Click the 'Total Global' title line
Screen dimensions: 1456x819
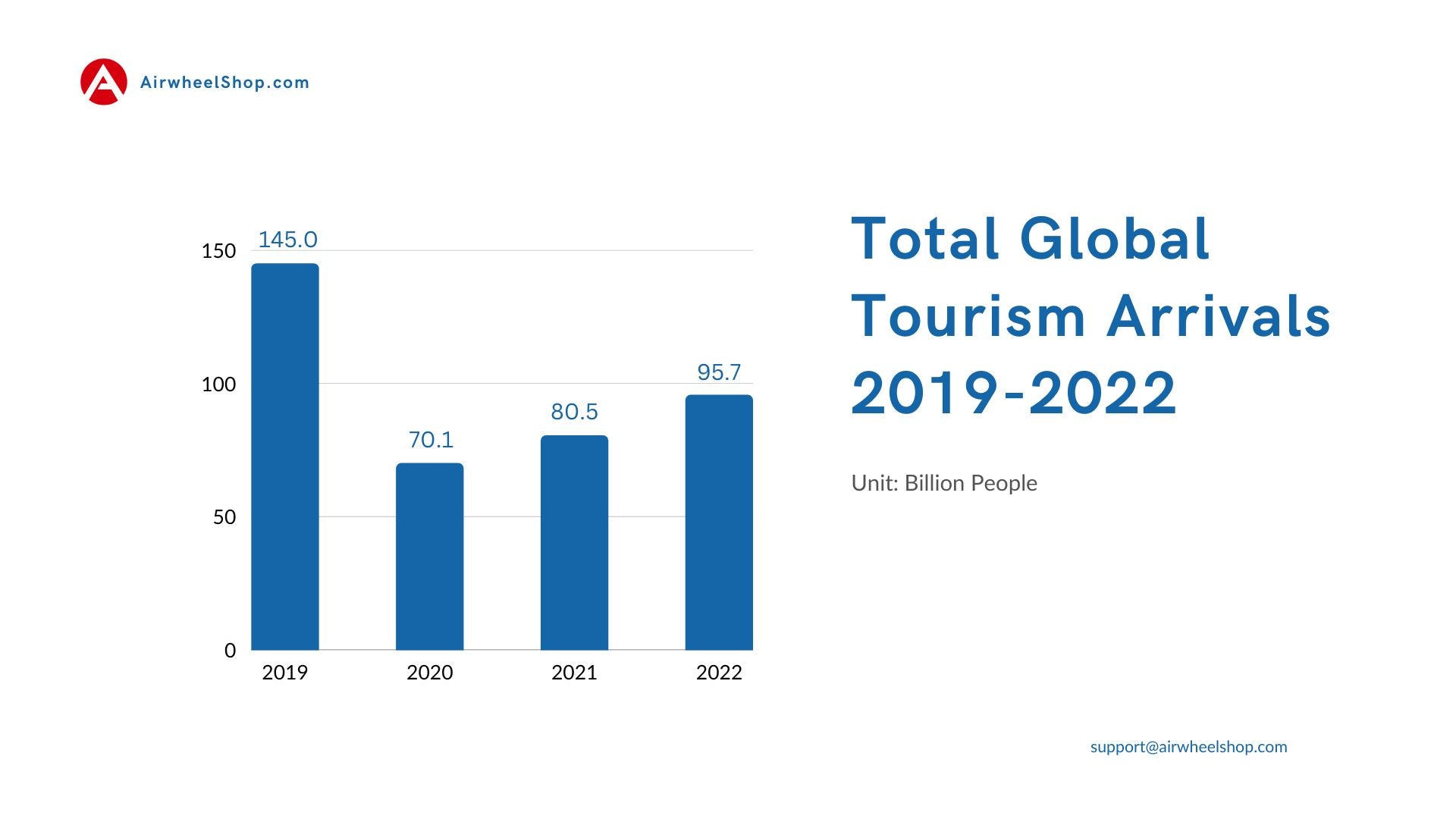[x=1031, y=239]
